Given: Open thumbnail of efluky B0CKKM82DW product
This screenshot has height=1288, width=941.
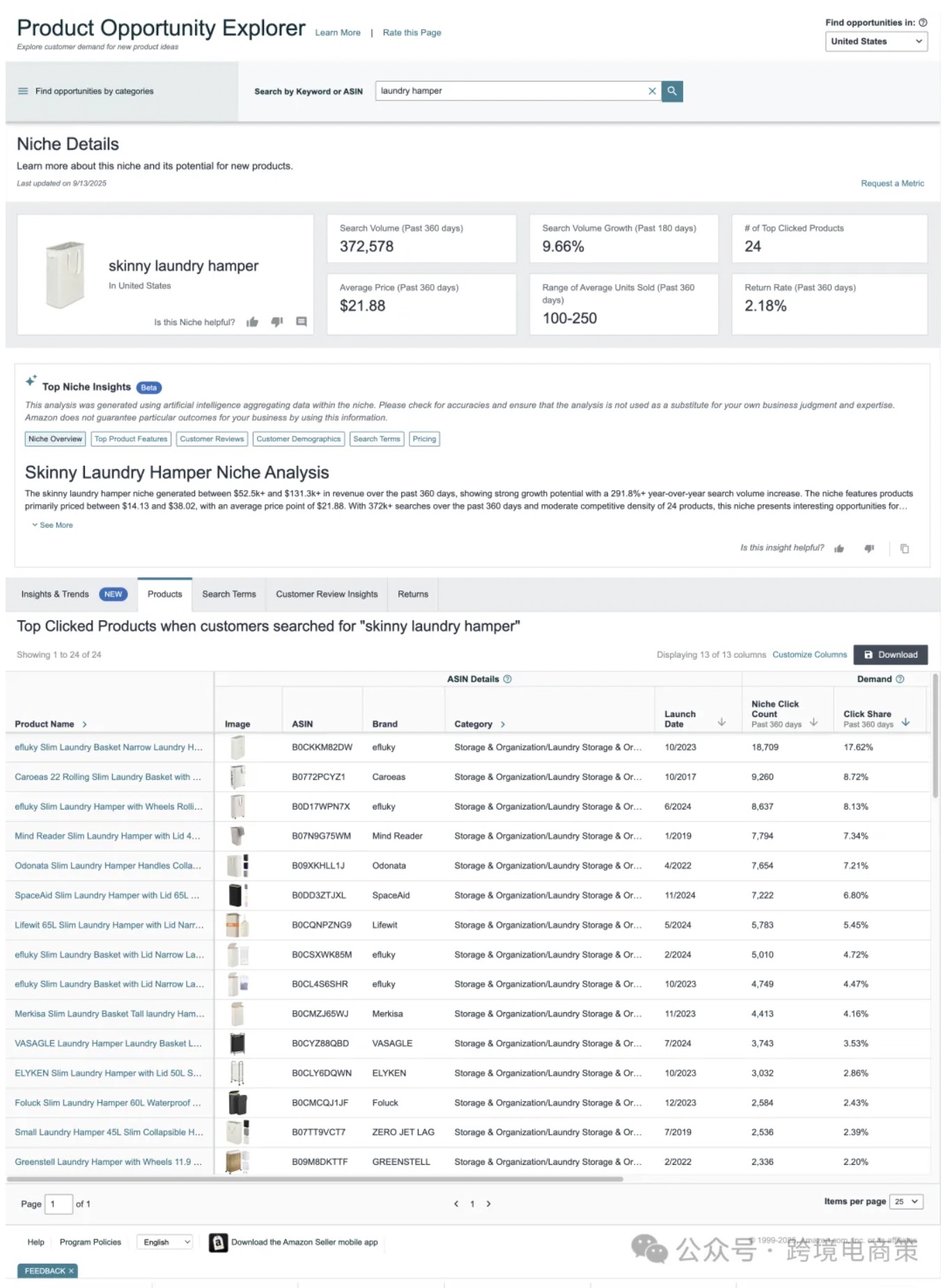Looking at the screenshot, I should [x=238, y=747].
